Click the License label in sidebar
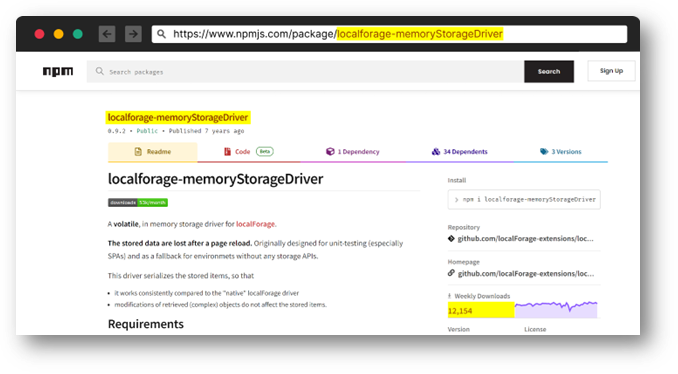The image size is (678, 374). [x=535, y=329]
